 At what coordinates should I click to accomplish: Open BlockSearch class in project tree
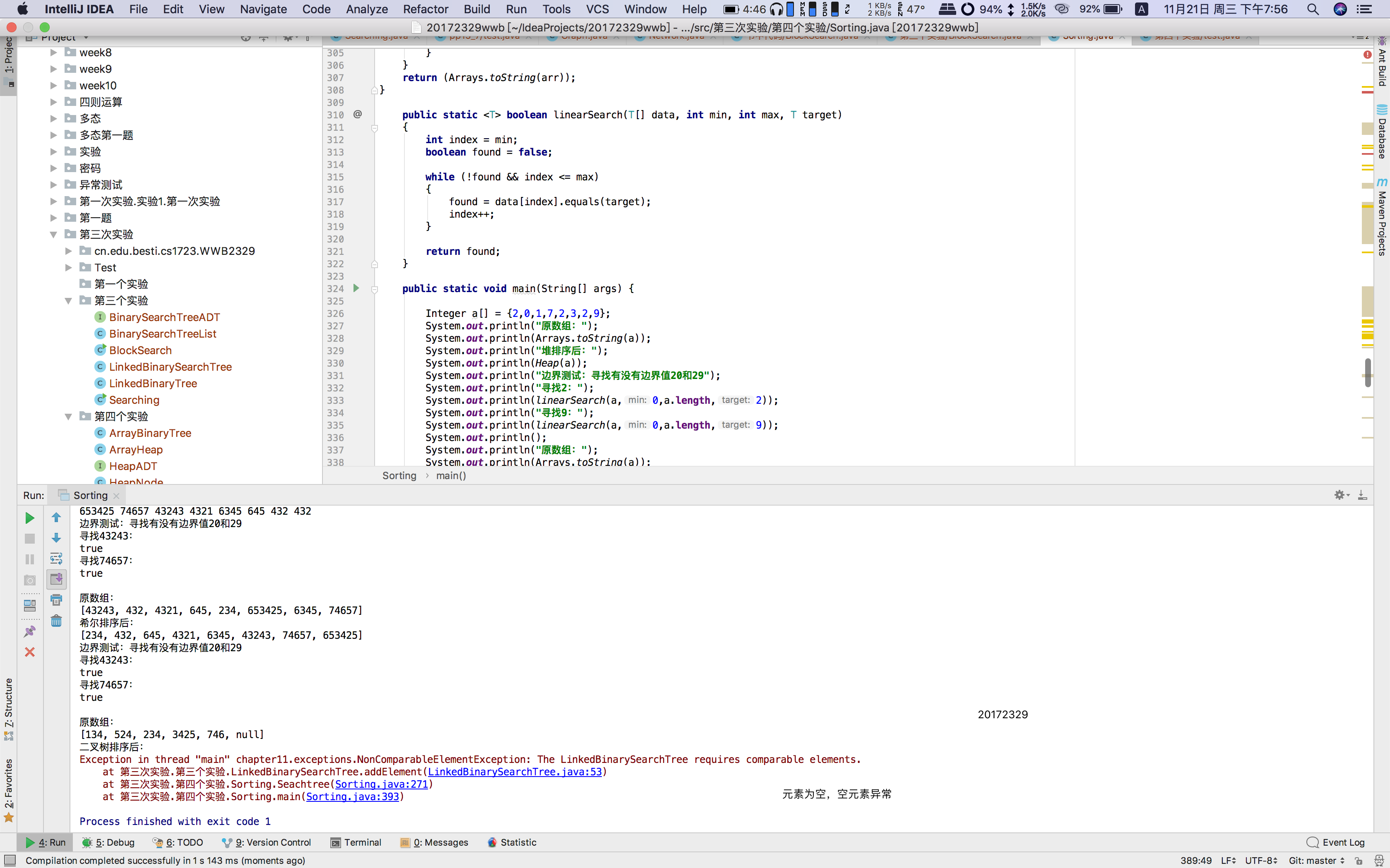pyautogui.click(x=140, y=350)
